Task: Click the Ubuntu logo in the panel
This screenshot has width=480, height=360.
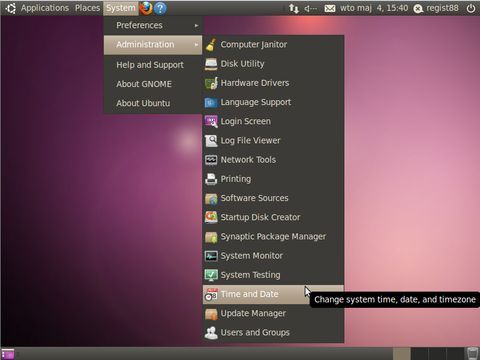Action: click(x=10, y=8)
